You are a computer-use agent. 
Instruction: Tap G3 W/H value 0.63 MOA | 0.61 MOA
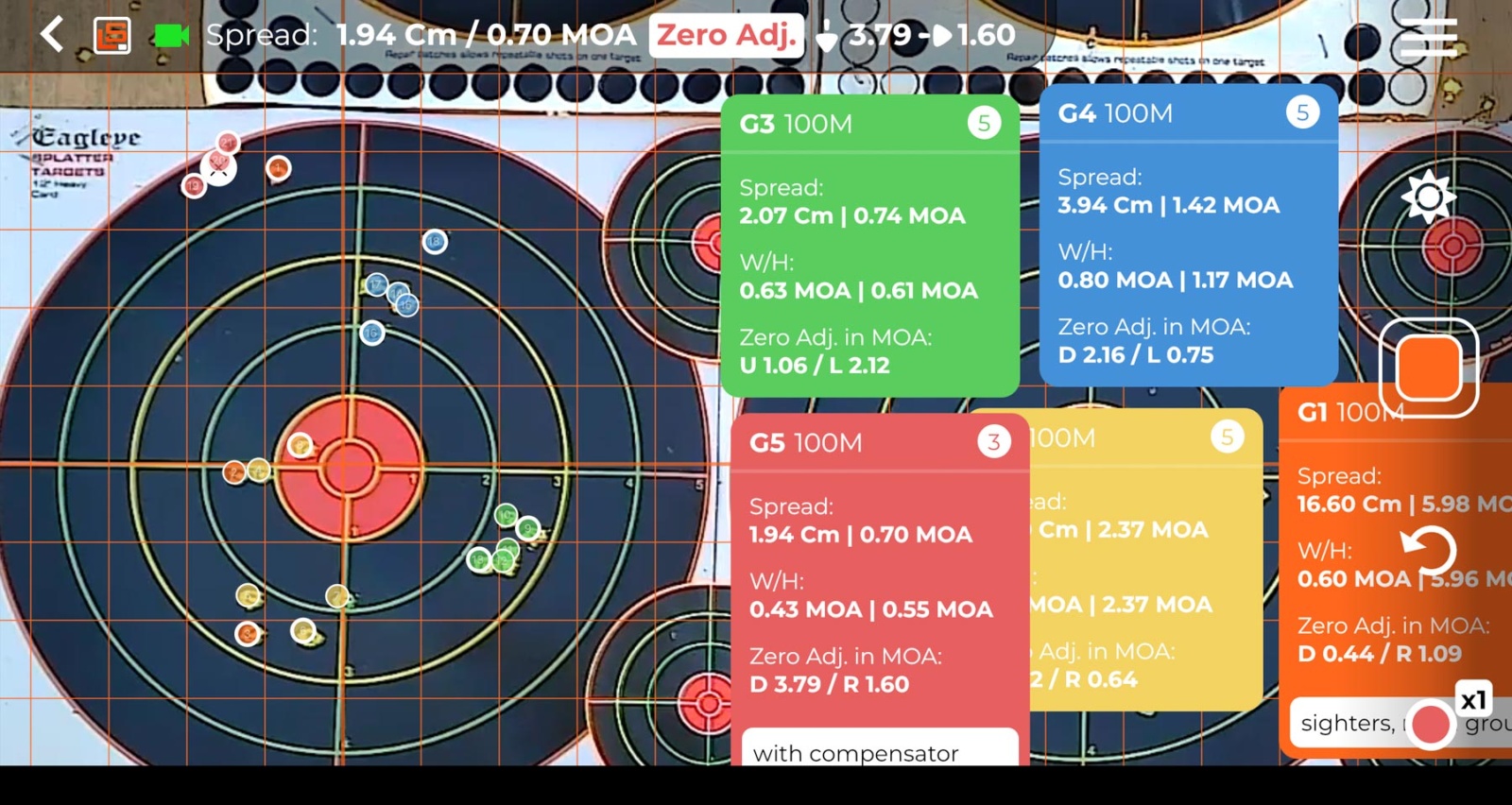pyautogui.click(x=858, y=290)
